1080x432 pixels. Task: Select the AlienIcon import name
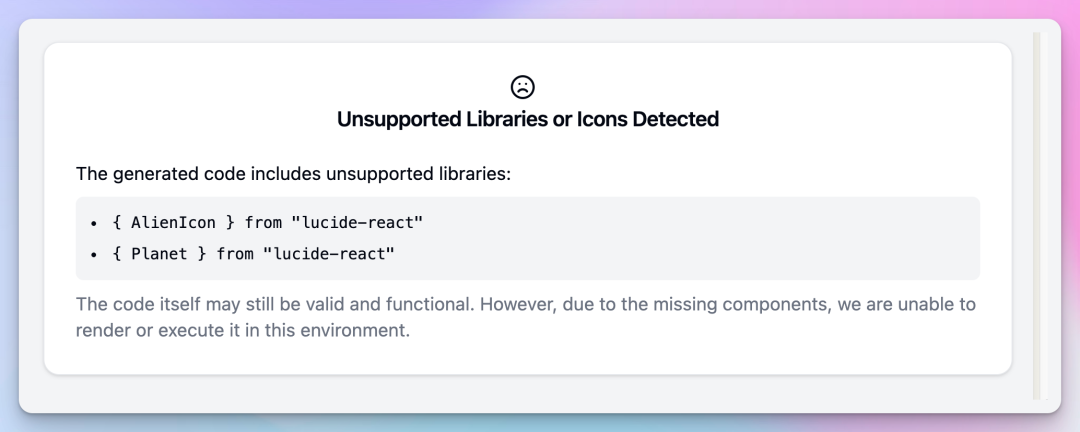pos(173,222)
